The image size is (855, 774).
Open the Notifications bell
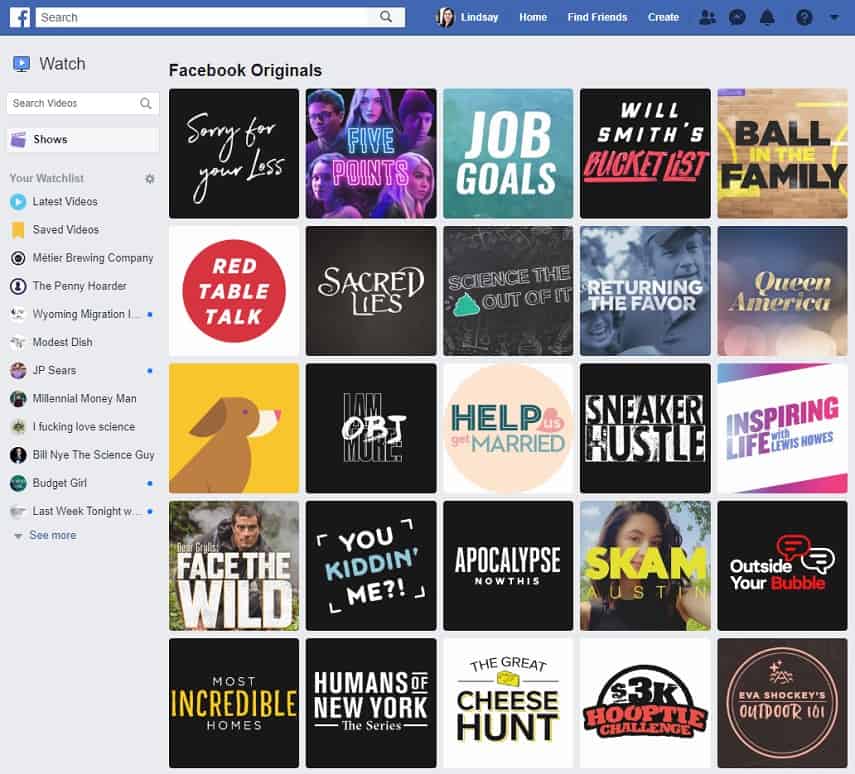click(767, 17)
